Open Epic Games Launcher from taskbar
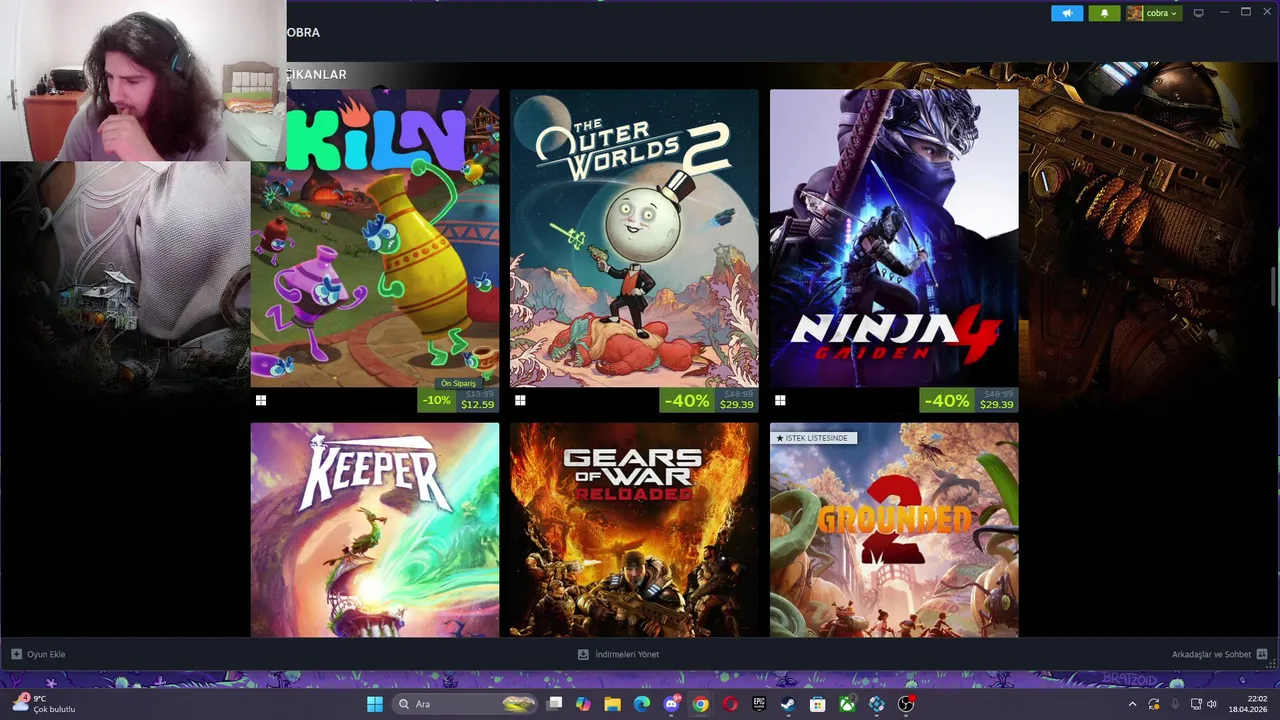The height and width of the screenshot is (720, 1280). coord(759,704)
